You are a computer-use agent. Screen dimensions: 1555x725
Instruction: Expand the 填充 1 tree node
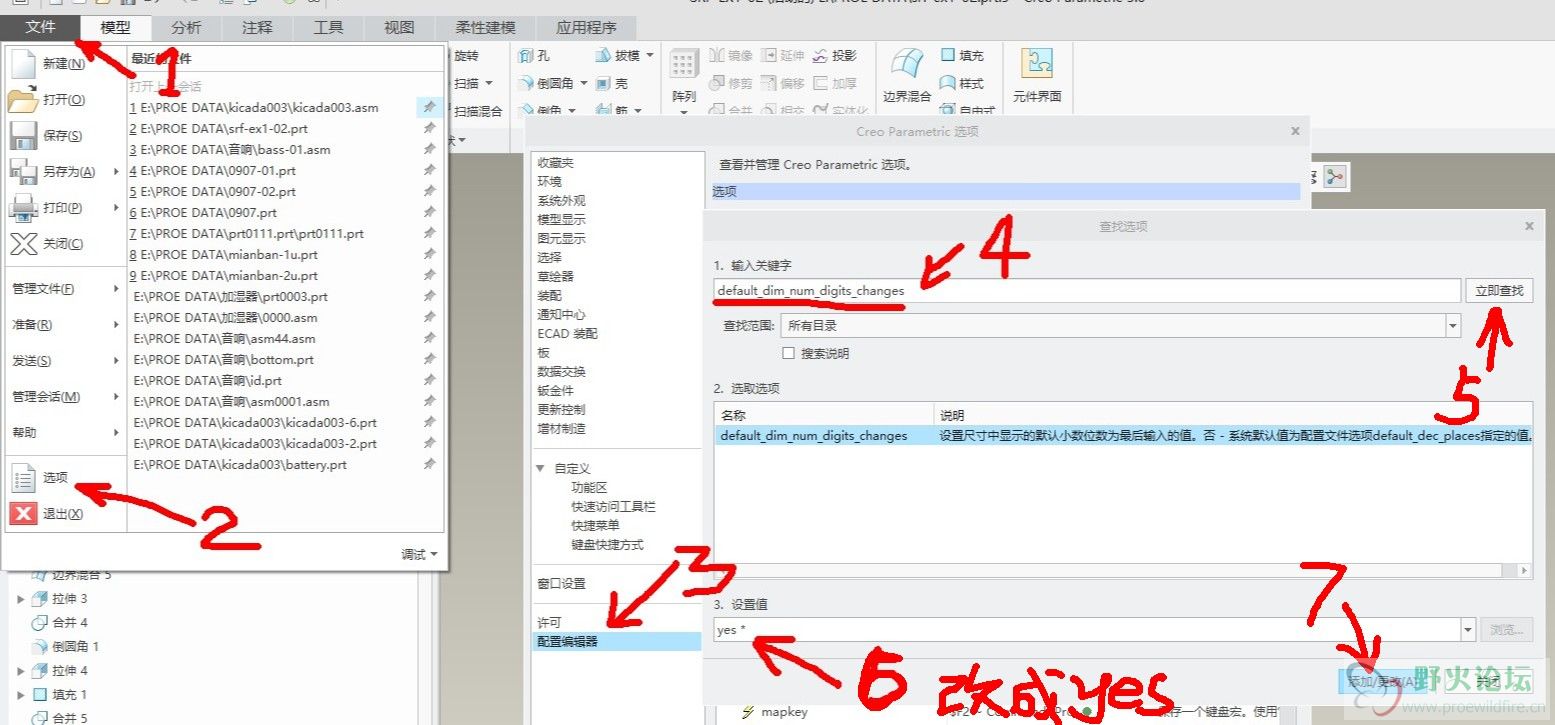21,694
